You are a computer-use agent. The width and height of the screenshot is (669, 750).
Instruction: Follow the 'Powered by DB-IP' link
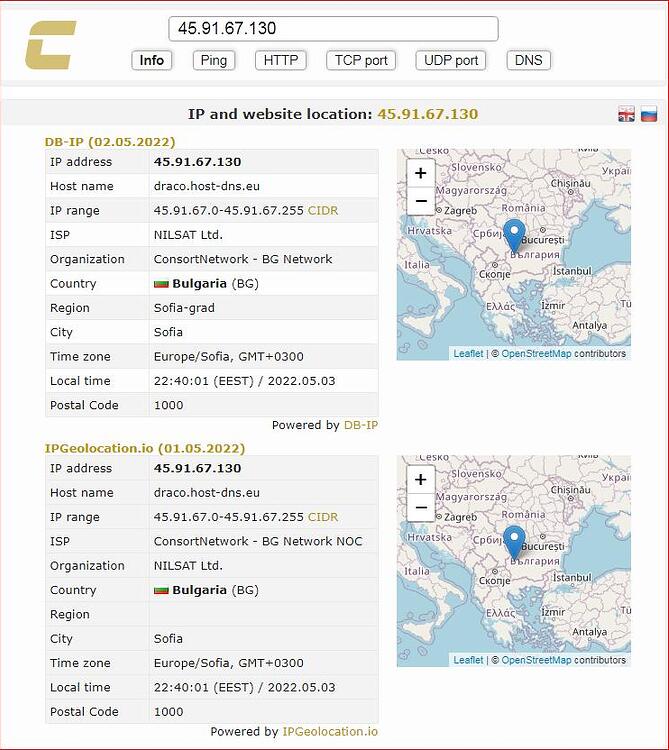361,425
